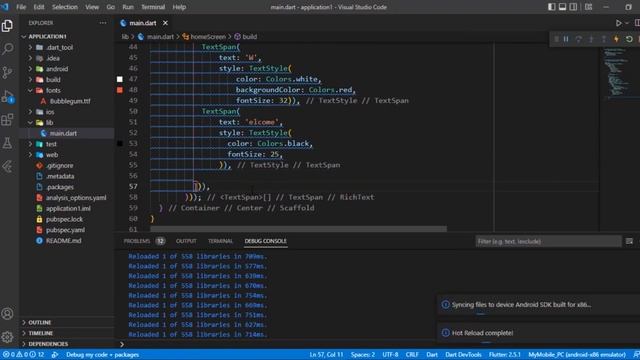Open the Testing flask view
640x360 pixels.
7,143
